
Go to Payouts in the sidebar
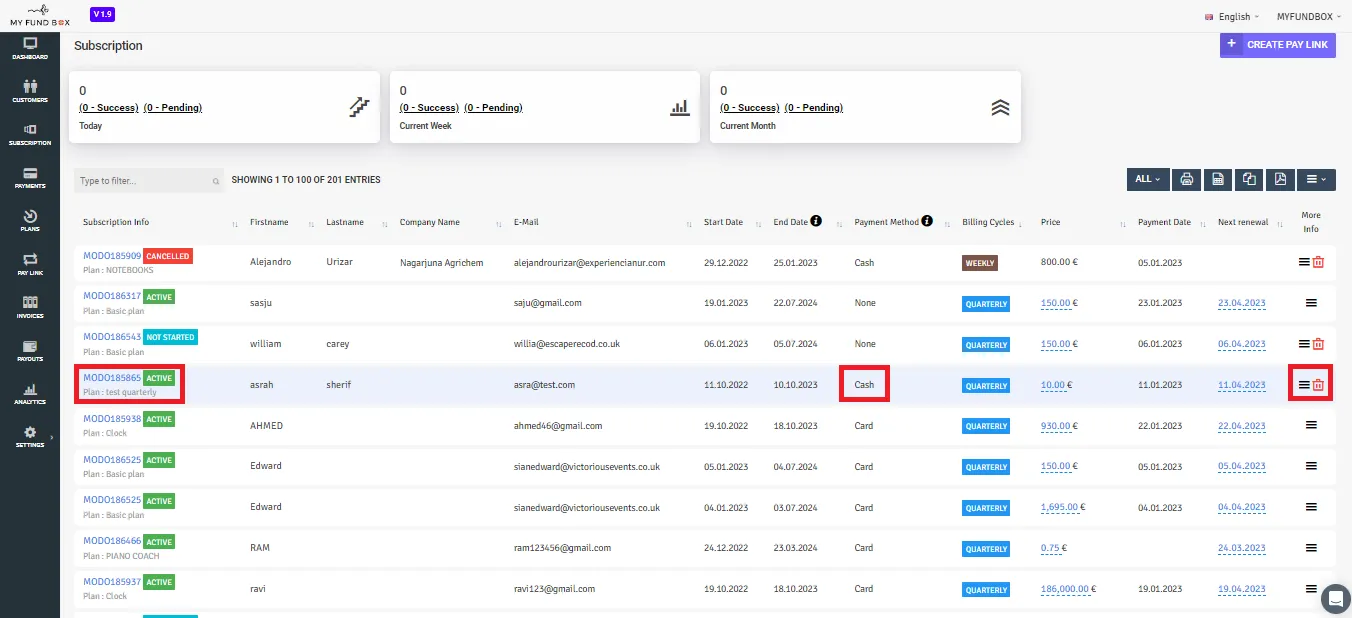[30, 349]
